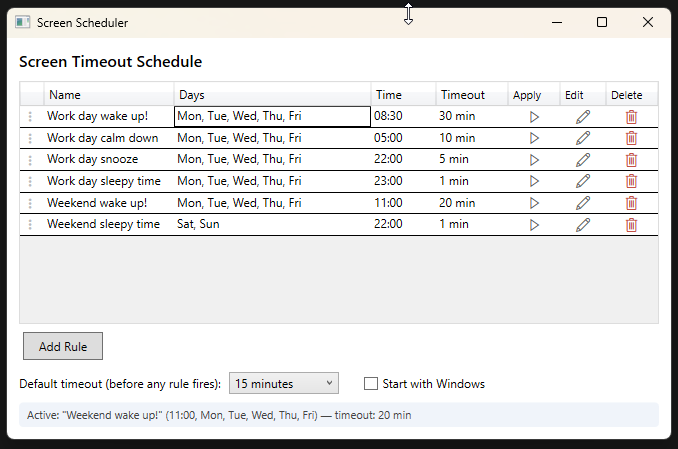Select the "Work day calm down" name cell
Viewport: 678px width, 449px height.
pyautogui.click(x=109, y=138)
